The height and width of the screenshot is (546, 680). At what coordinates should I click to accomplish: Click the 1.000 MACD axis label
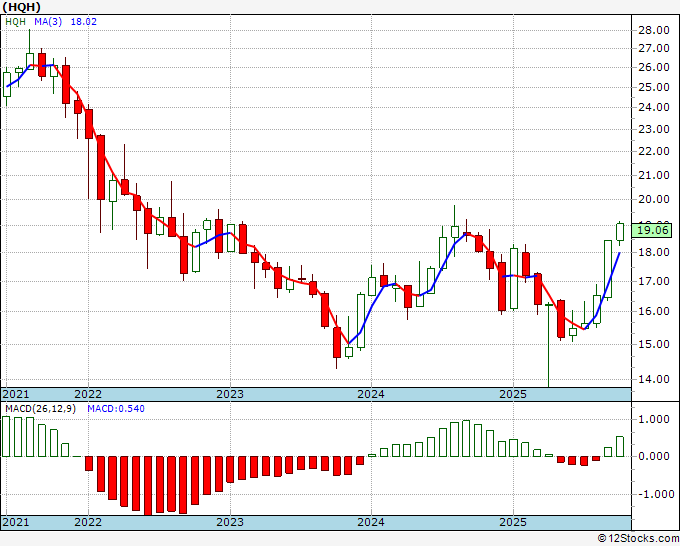pos(656,419)
